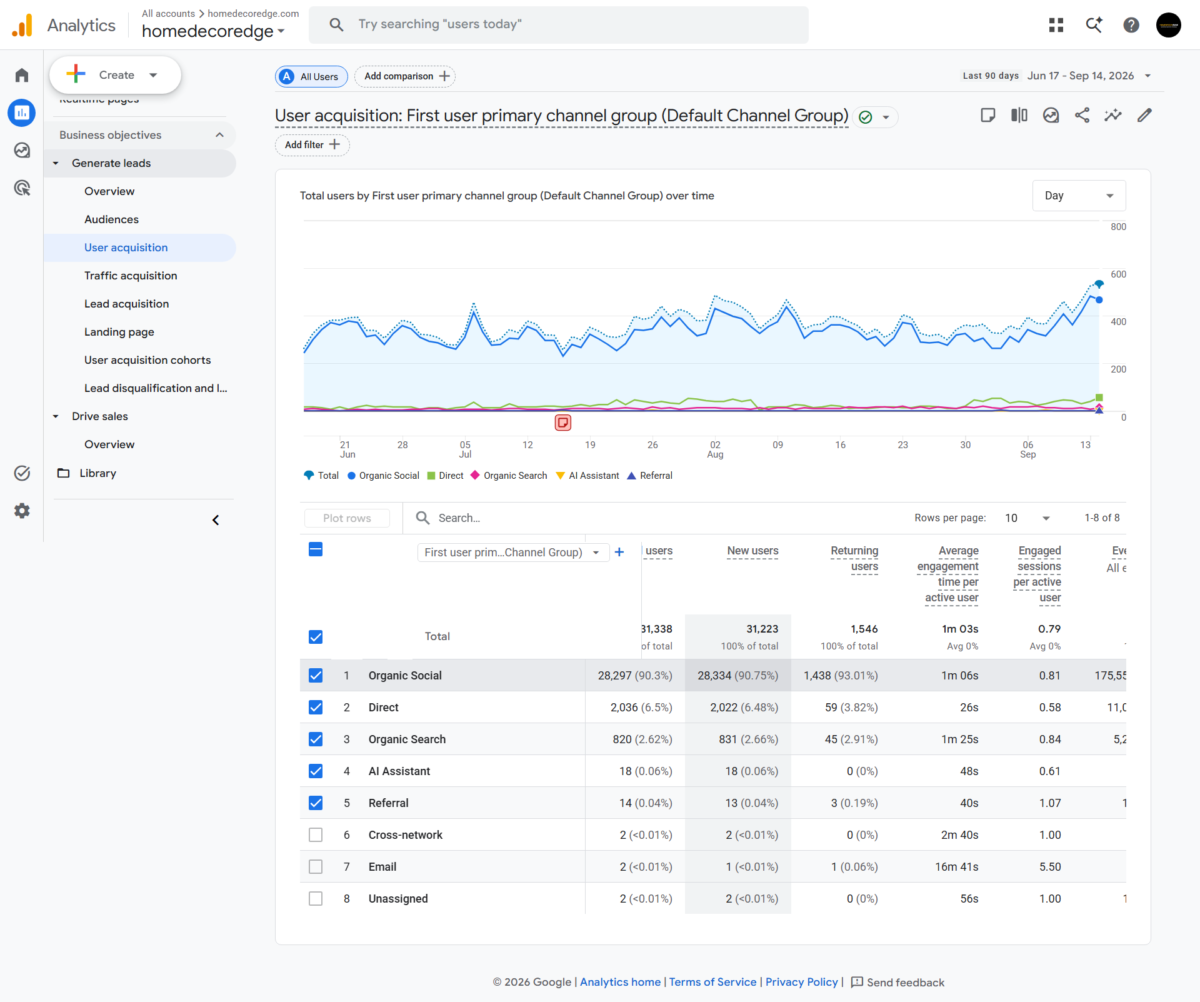Screen dimensions: 1200x1002
Task: Open the homedecoredge property selector
Action: (x=213, y=31)
